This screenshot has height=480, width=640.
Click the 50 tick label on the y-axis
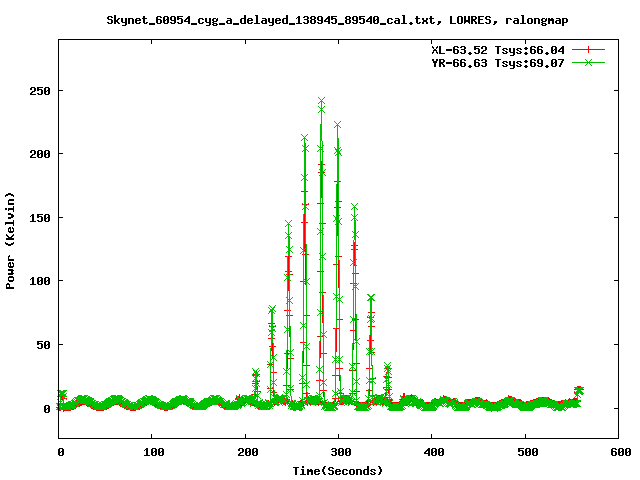click(44, 344)
